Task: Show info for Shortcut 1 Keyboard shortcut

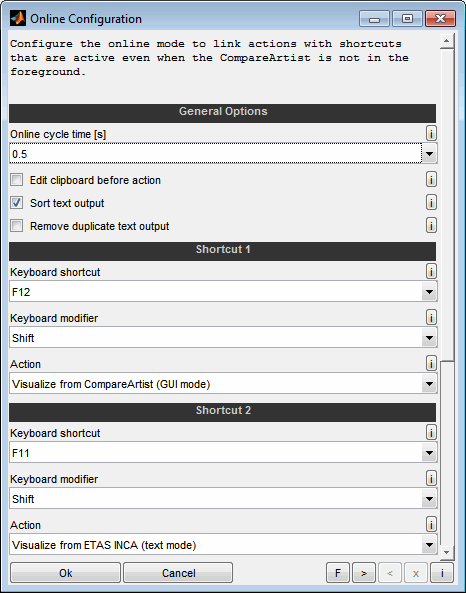Action: [431, 271]
